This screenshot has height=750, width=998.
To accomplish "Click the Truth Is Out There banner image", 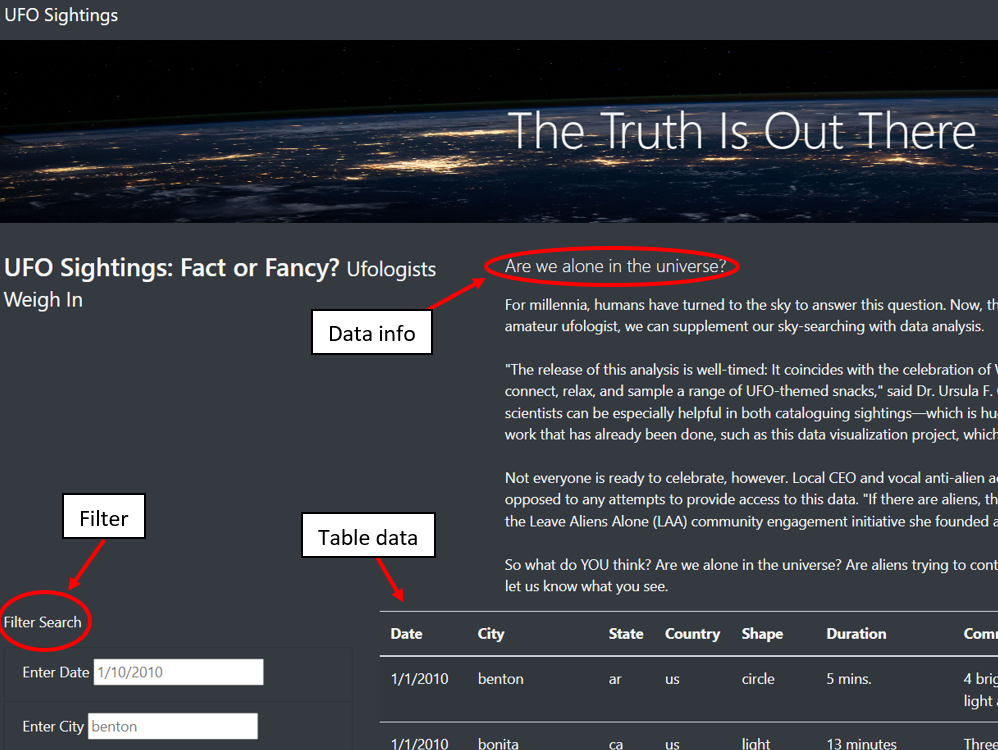I will (x=499, y=131).
